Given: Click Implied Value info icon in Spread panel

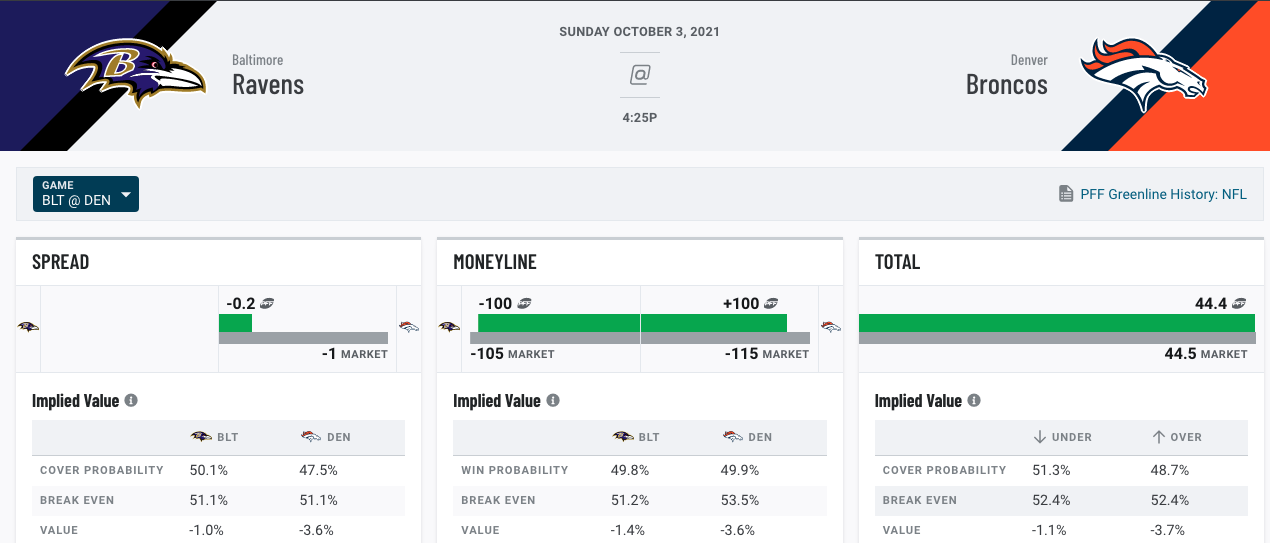Looking at the screenshot, I should (131, 400).
